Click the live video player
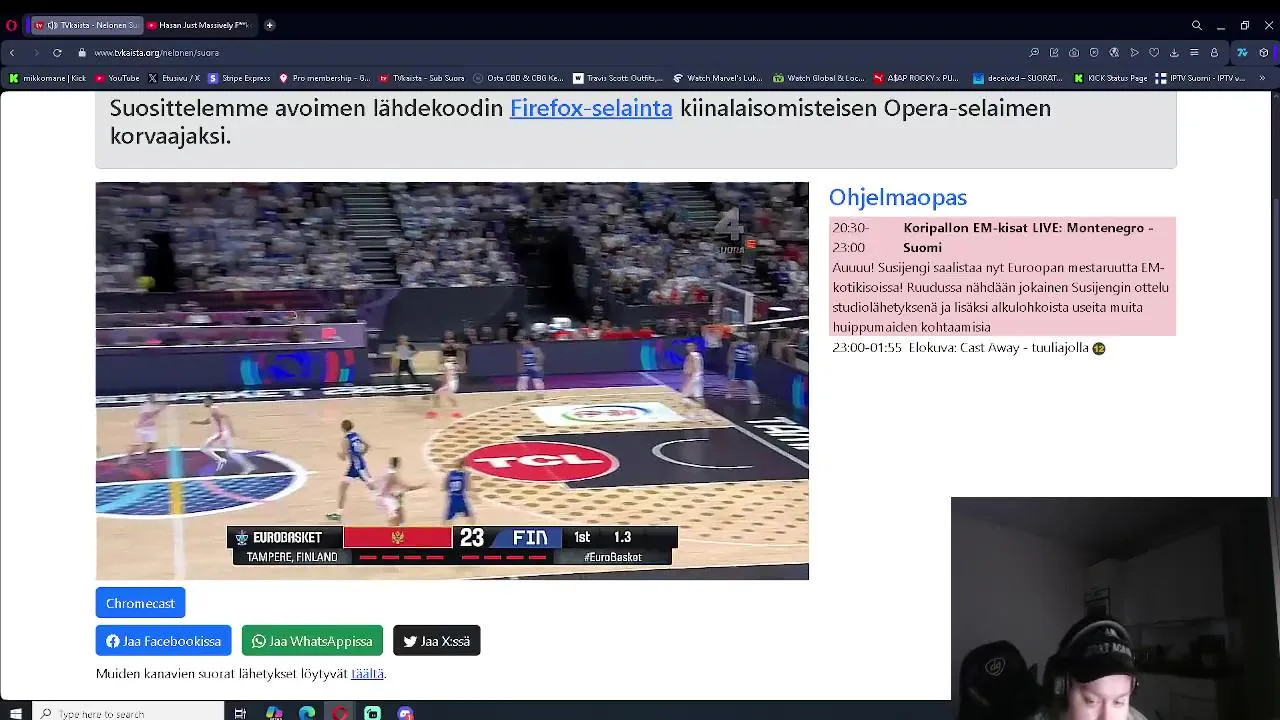The image size is (1280, 720). coord(452,381)
